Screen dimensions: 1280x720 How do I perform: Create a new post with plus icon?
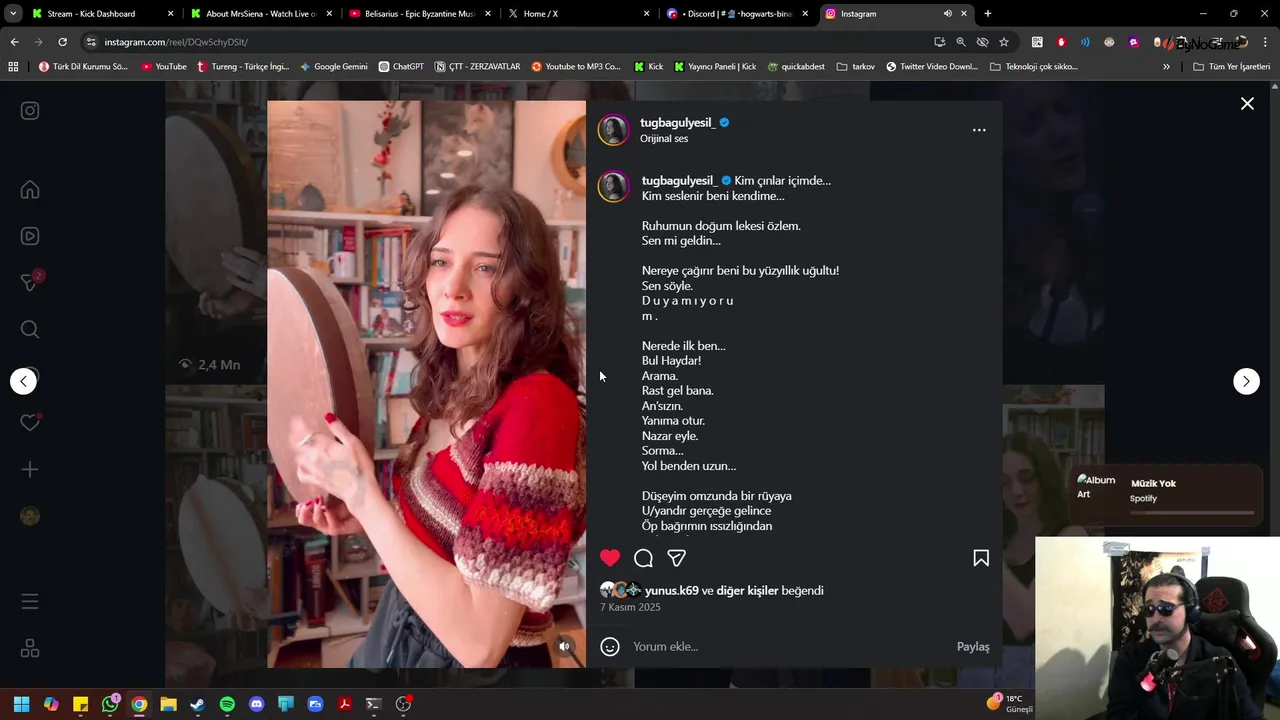[30, 469]
